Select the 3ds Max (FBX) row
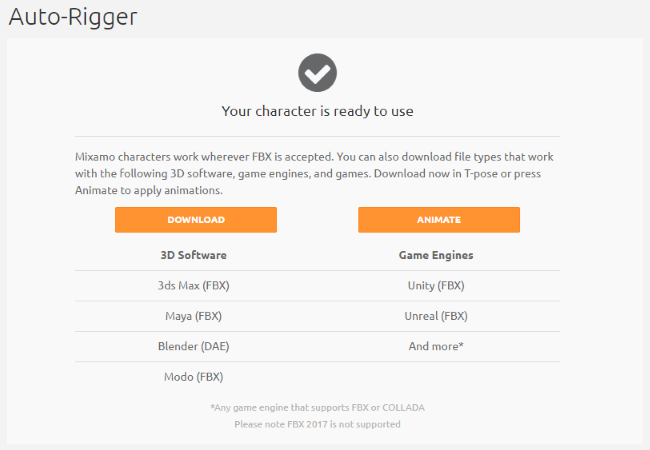 tap(194, 285)
